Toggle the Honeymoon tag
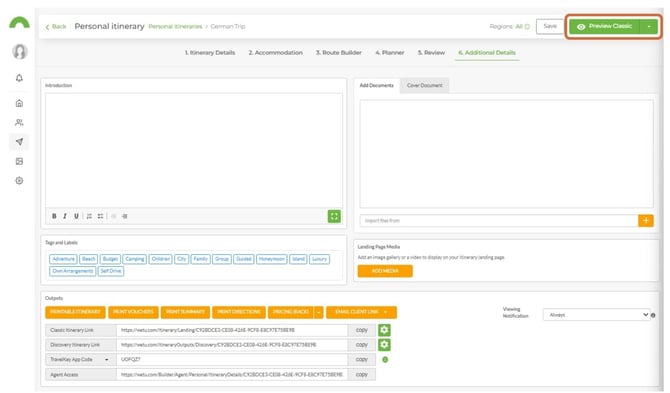This screenshot has height=393, width=670. (x=271, y=259)
